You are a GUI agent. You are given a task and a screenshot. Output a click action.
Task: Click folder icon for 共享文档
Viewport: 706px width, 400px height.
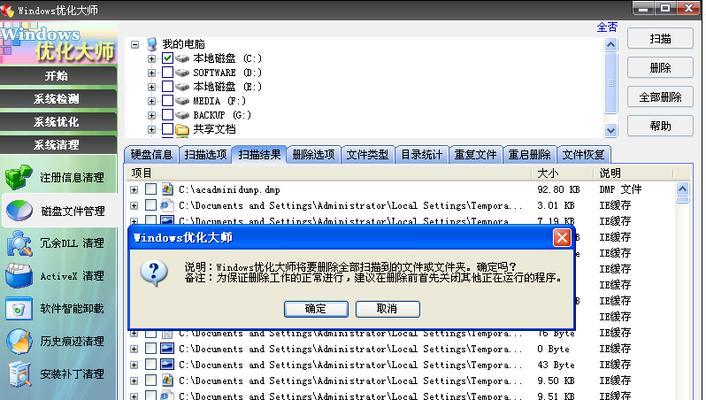click(182, 130)
